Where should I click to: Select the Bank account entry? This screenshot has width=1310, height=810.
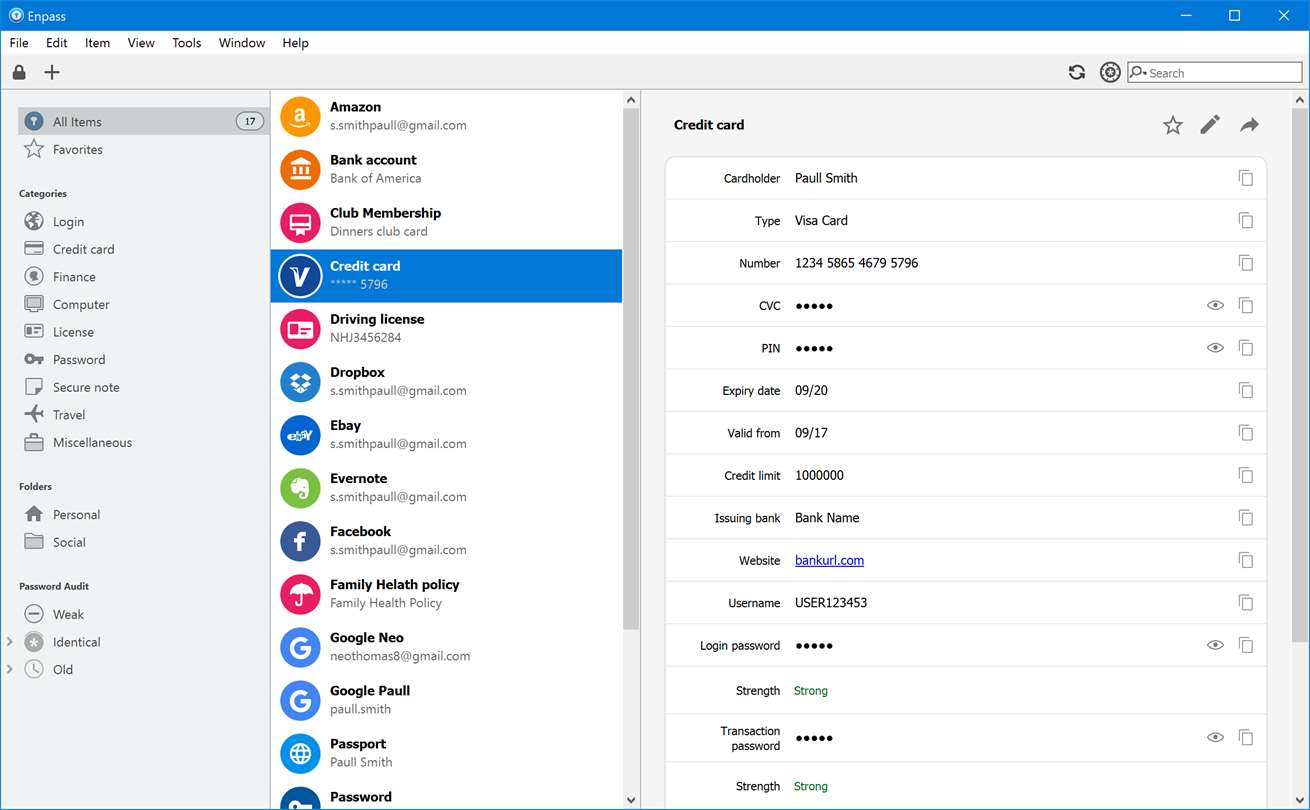(x=446, y=169)
